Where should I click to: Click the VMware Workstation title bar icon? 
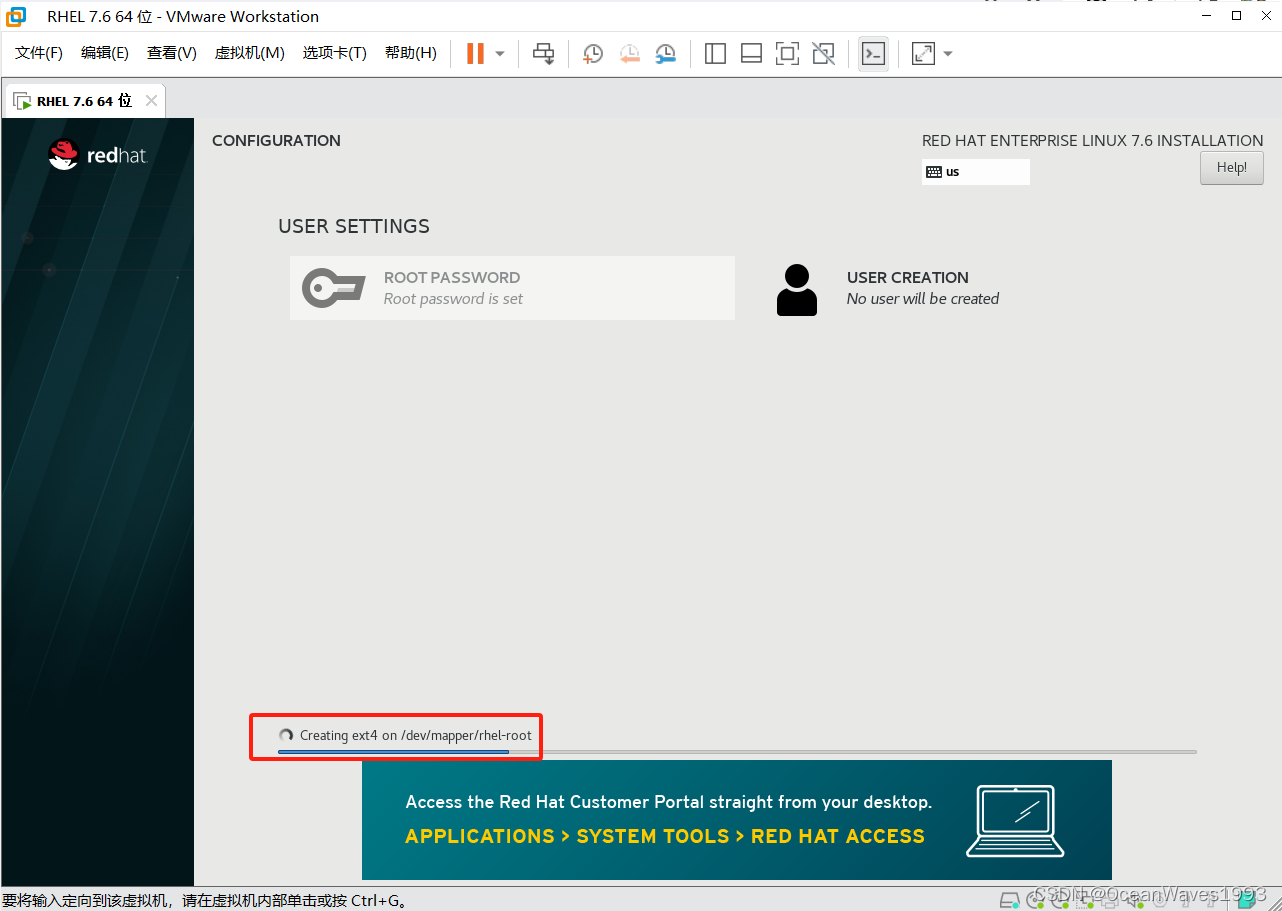17,16
